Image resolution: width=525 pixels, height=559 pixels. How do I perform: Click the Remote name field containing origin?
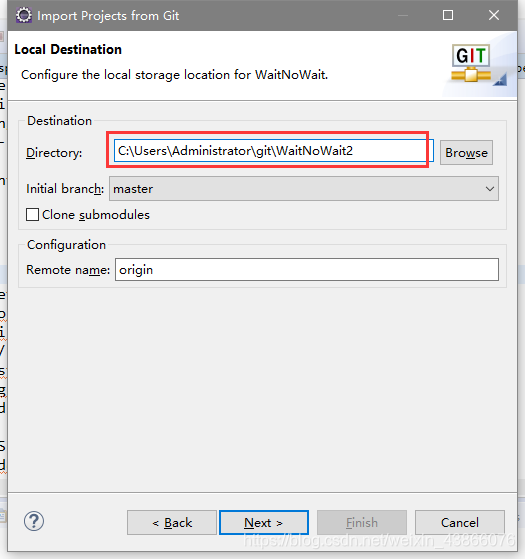307,270
